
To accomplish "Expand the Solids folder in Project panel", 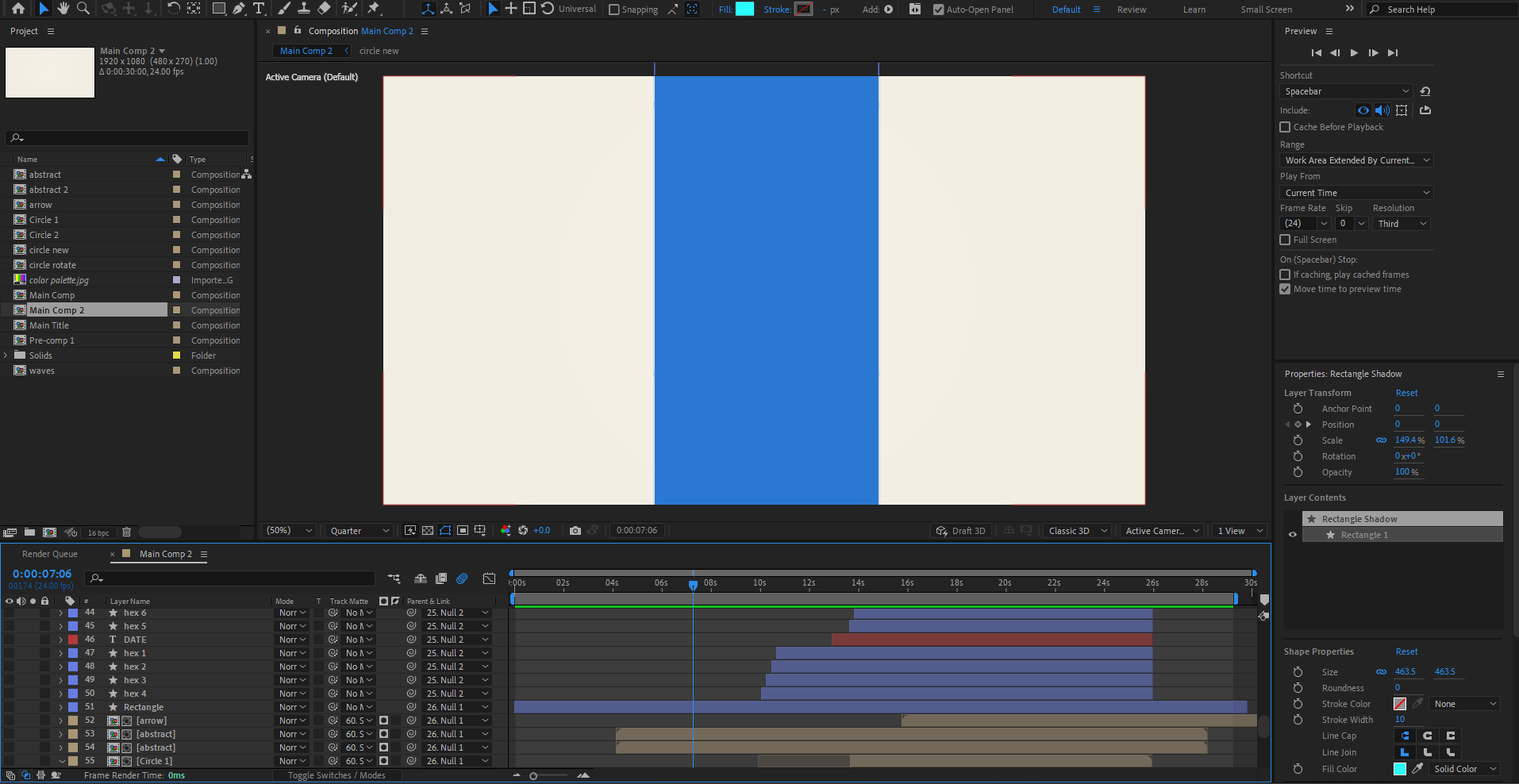I will coord(6,355).
